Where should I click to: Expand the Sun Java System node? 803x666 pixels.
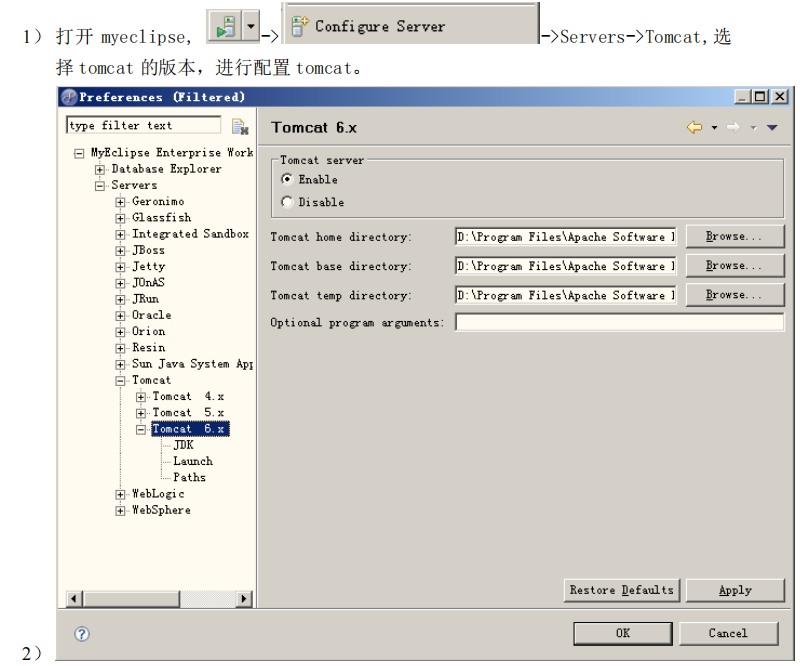point(120,365)
